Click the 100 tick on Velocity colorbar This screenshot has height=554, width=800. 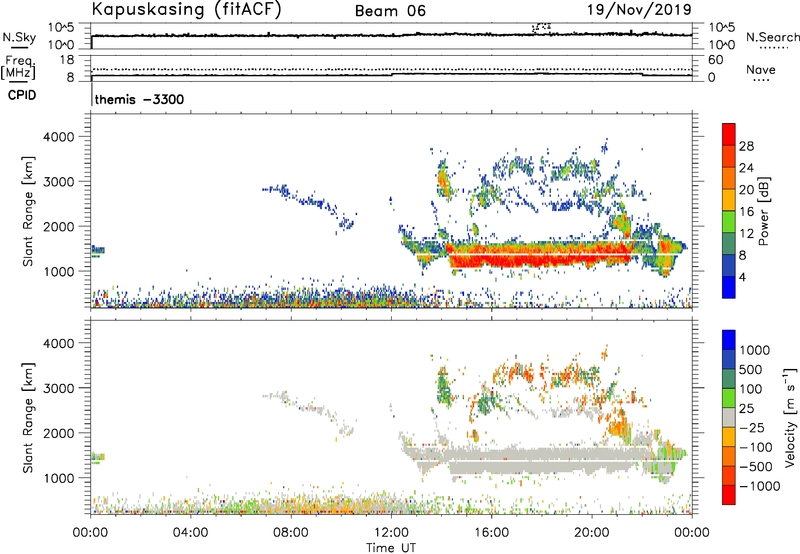751,389
